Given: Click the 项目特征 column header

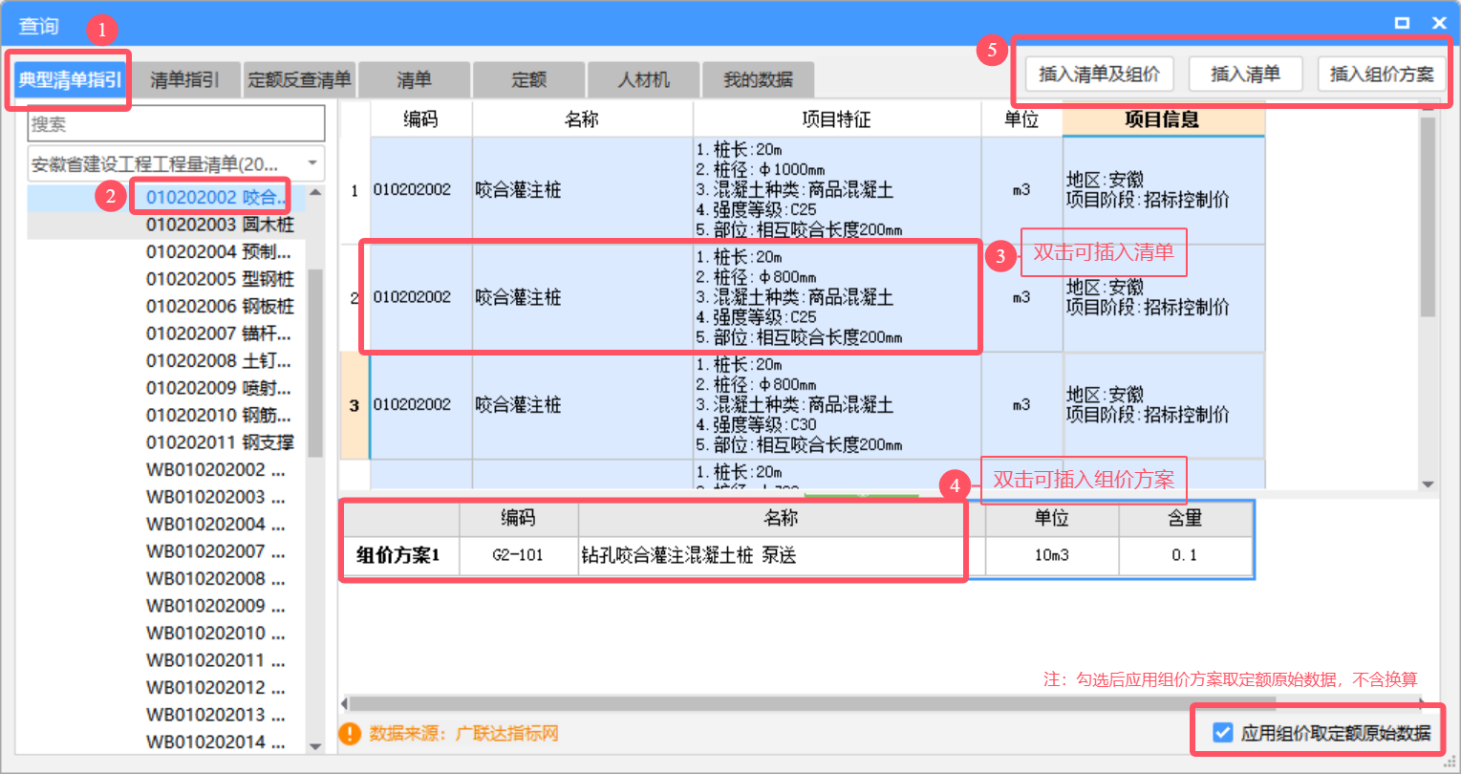Looking at the screenshot, I should pos(837,119).
